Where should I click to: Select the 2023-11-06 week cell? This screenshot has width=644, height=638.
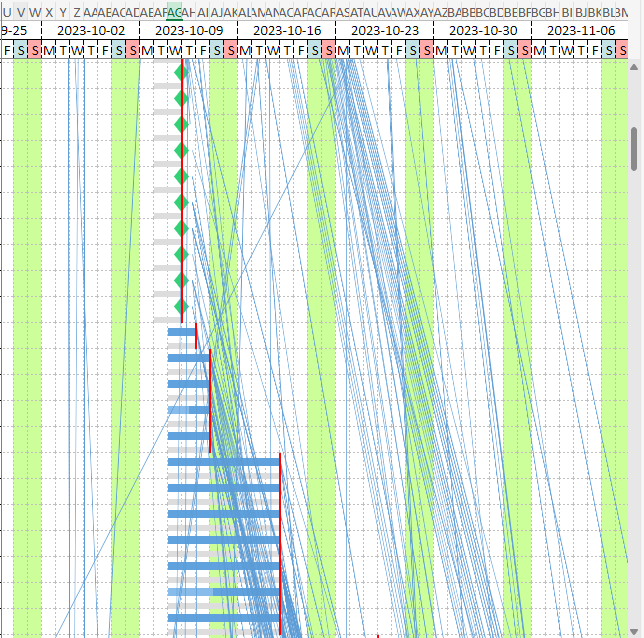point(580,30)
